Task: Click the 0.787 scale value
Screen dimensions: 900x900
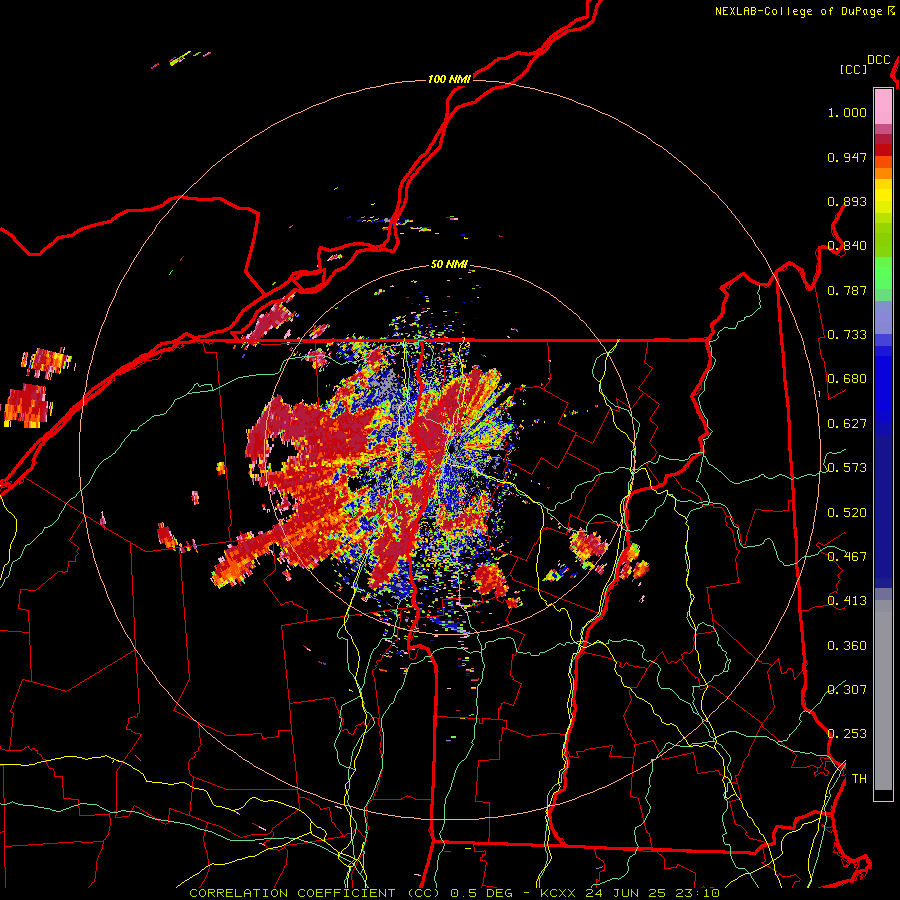Action: click(x=847, y=290)
